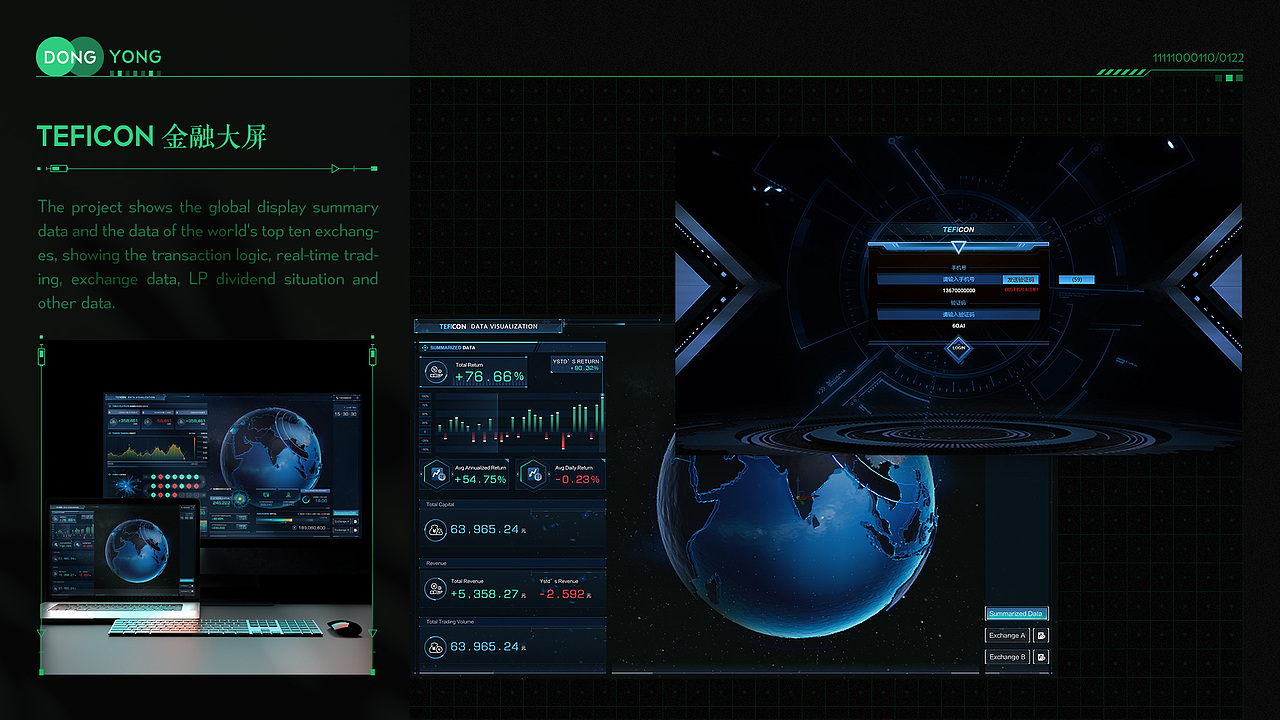The image size is (1280, 720).
Task: Click the TEFICON 金融大屏 heading
Action: click(x=152, y=136)
